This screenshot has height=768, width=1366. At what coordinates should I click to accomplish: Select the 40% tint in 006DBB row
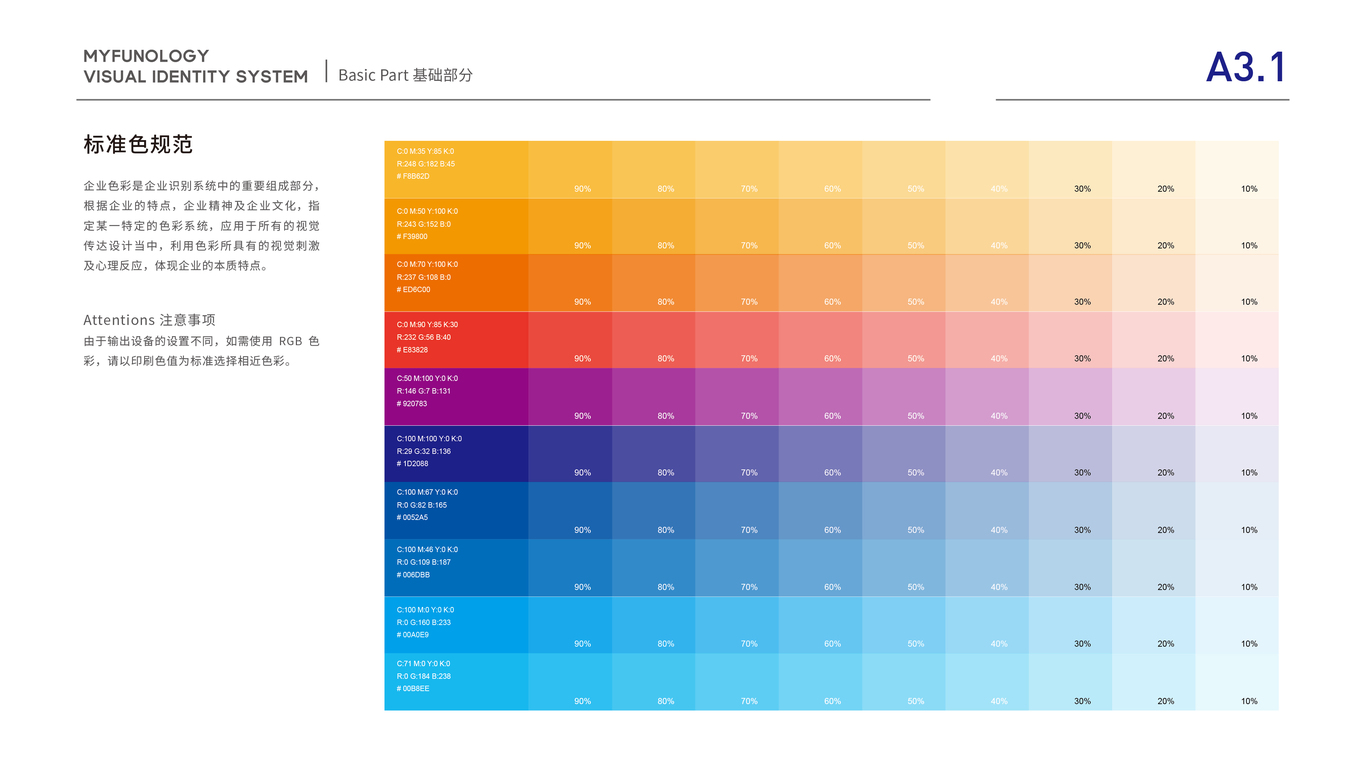tap(987, 568)
